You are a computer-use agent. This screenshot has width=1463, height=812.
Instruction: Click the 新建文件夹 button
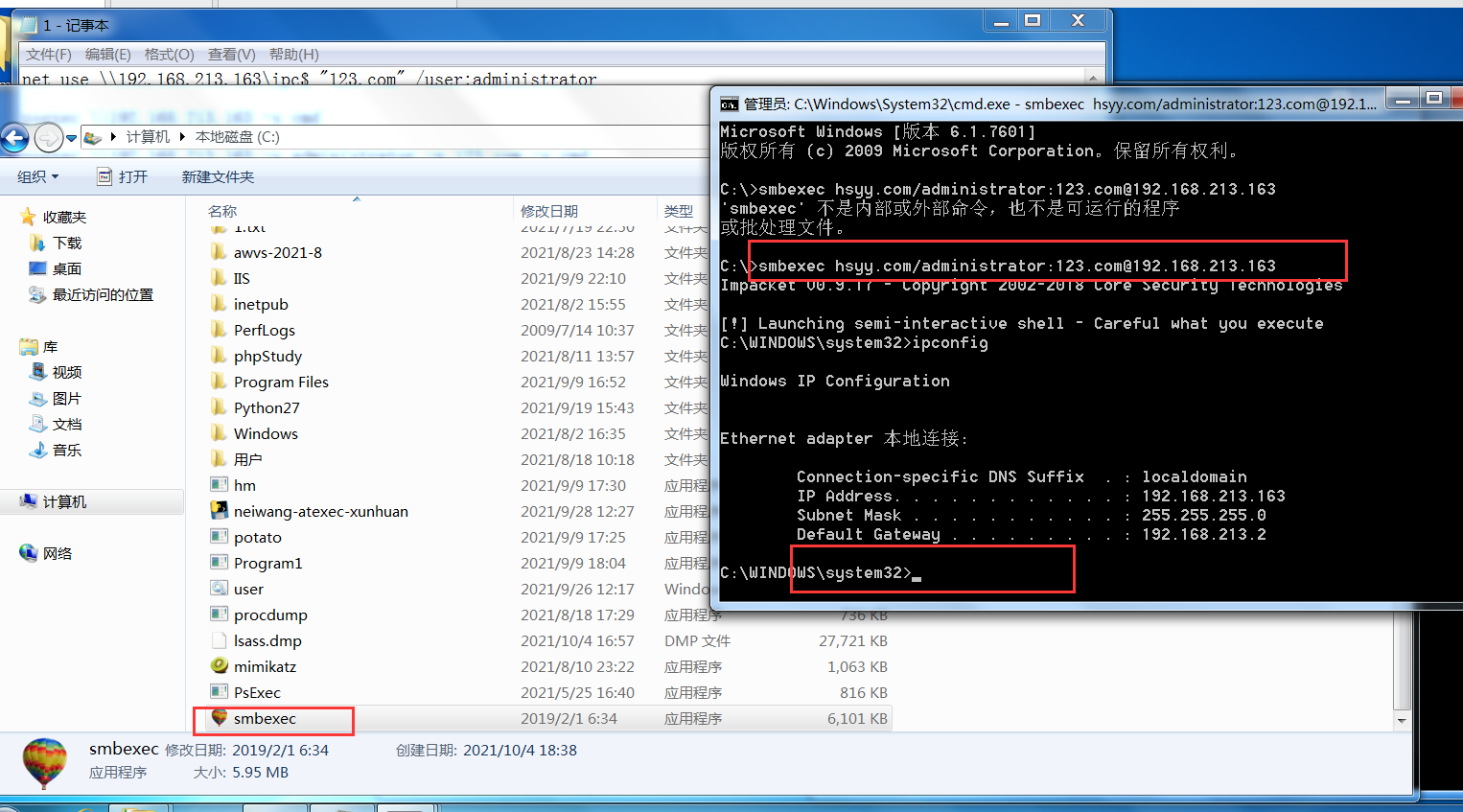coord(218,176)
